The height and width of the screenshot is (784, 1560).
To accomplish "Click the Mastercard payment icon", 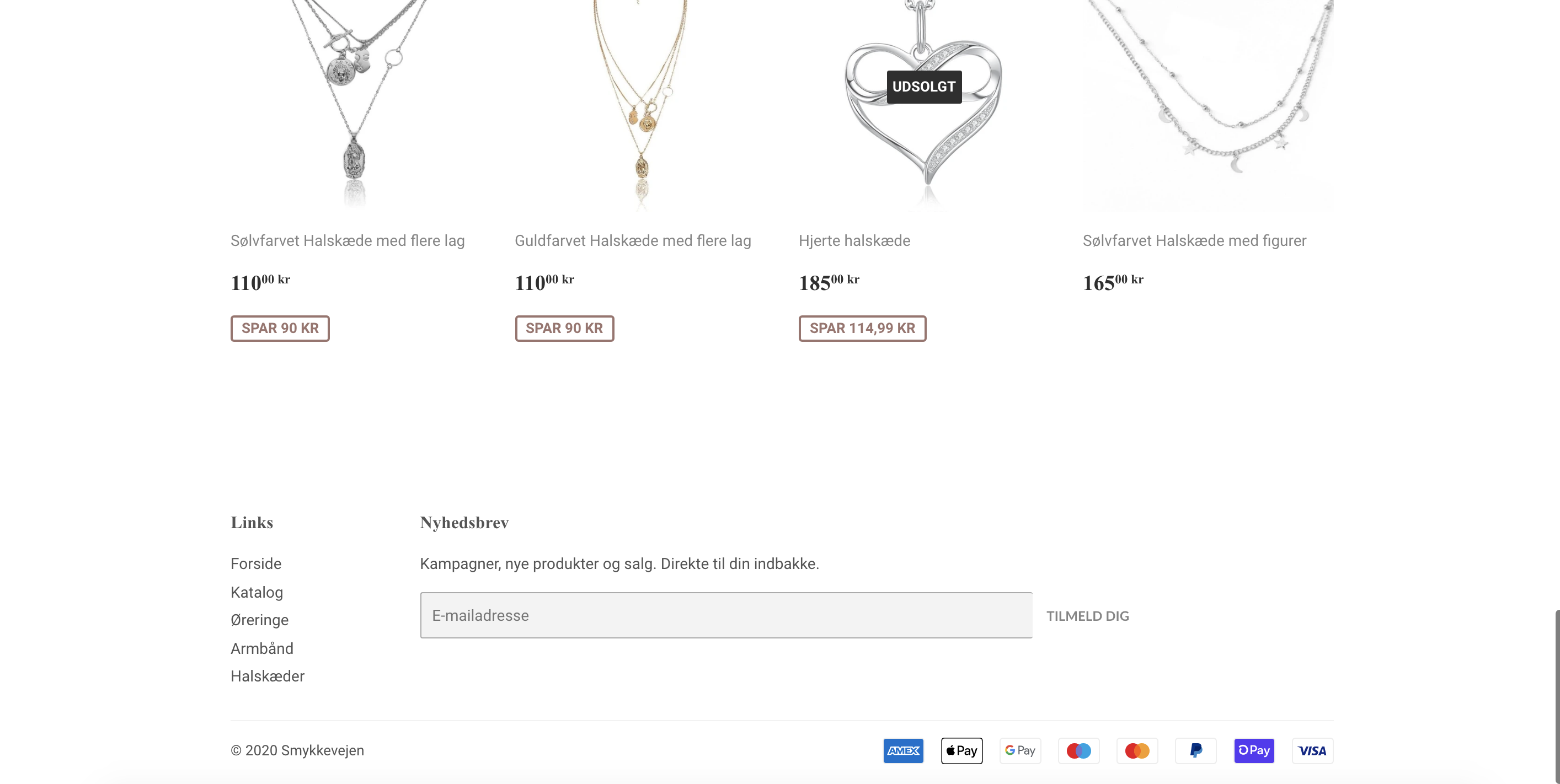I will point(1137,751).
